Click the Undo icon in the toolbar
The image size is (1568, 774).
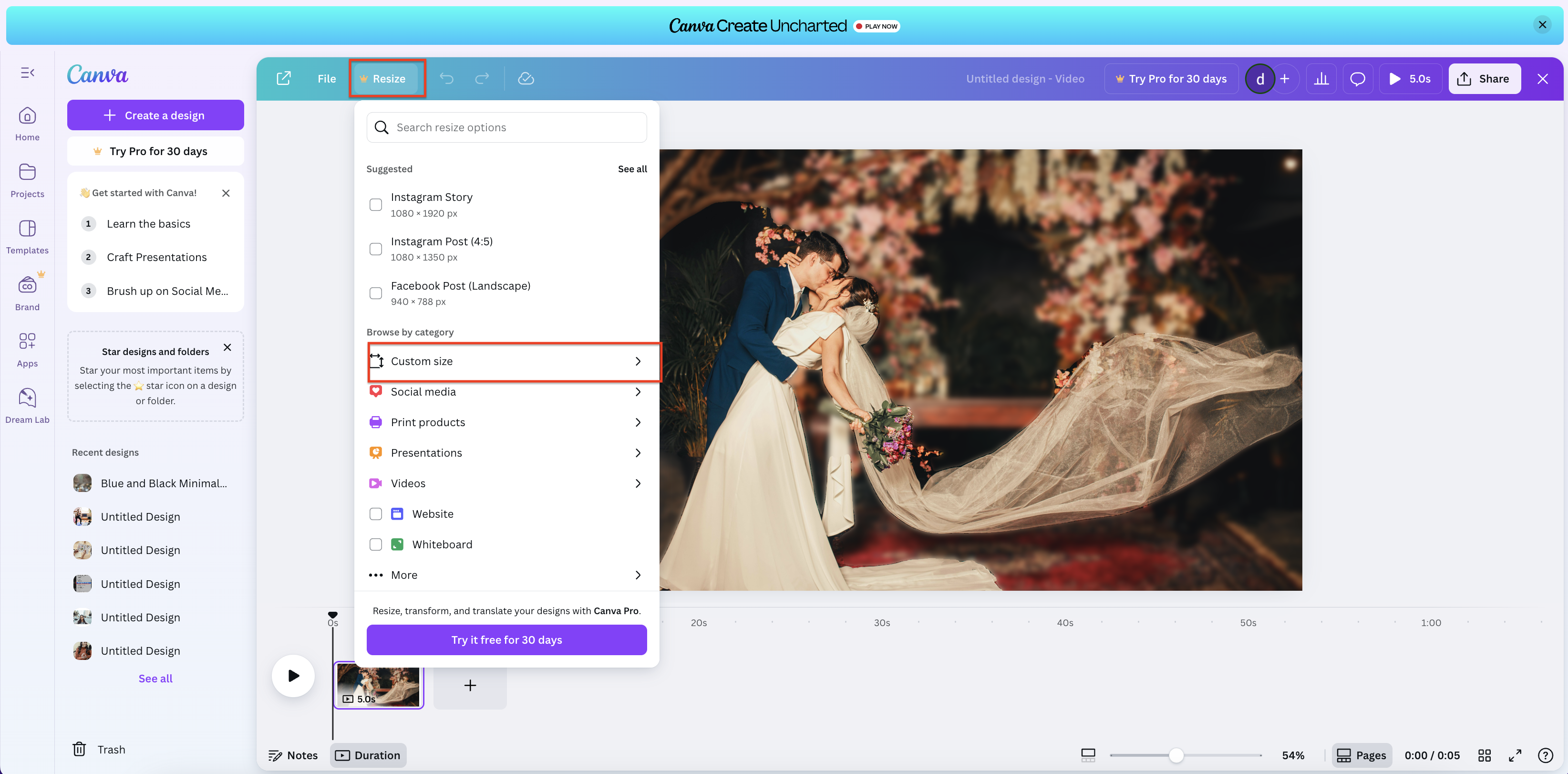pos(447,78)
